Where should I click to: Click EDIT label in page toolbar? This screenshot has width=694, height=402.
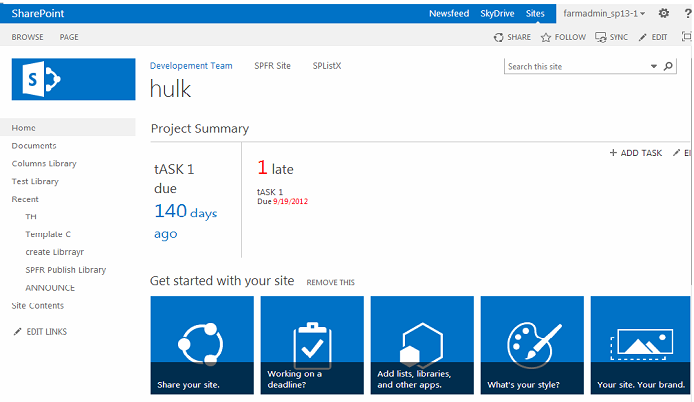click(659, 37)
